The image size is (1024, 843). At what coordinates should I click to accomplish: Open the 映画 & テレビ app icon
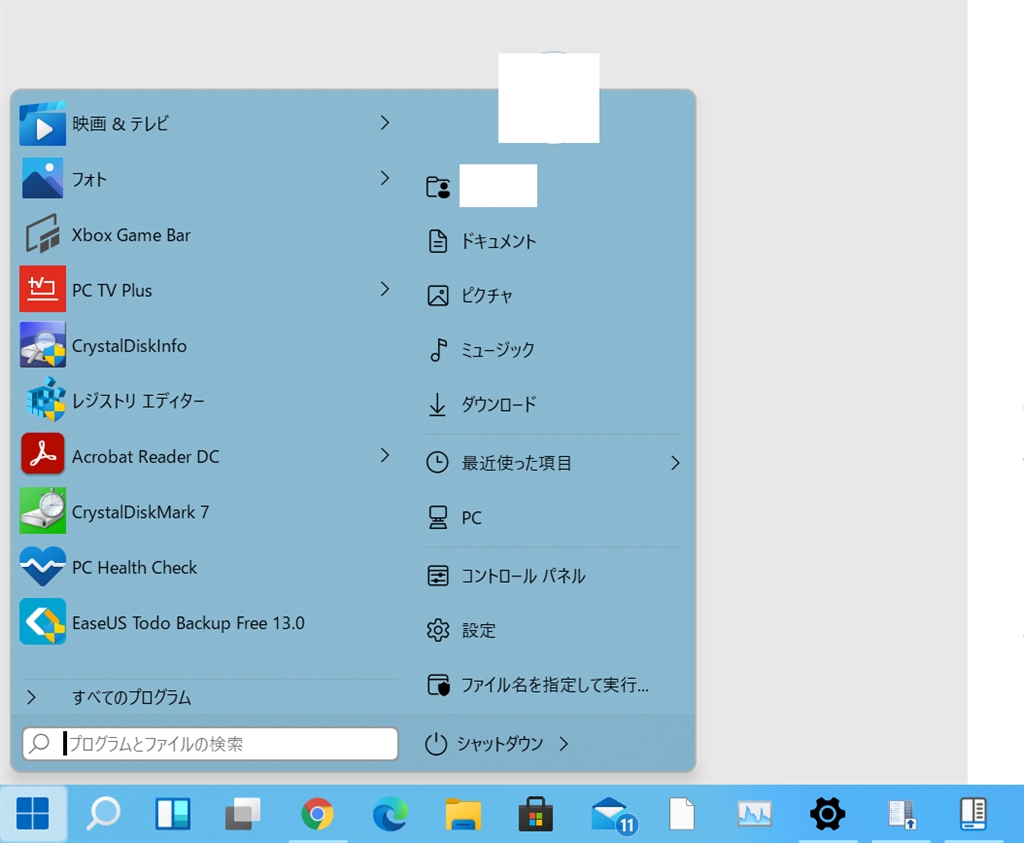42,123
